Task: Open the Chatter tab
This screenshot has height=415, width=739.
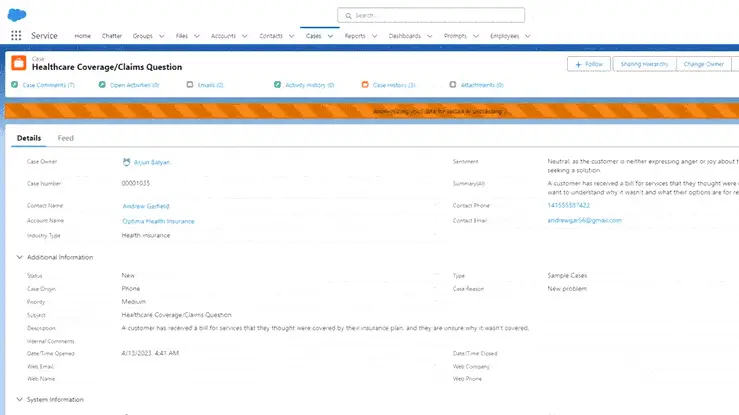Action: (x=112, y=36)
